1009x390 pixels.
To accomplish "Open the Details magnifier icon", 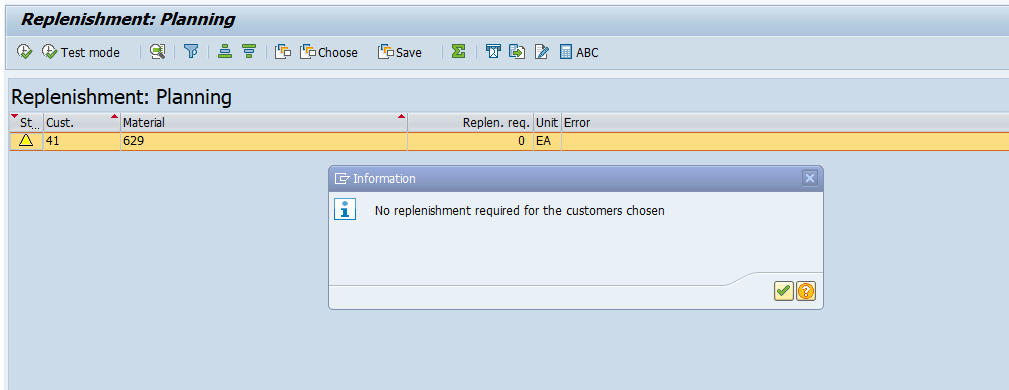I will pyautogui.click(x=158, y=52).
